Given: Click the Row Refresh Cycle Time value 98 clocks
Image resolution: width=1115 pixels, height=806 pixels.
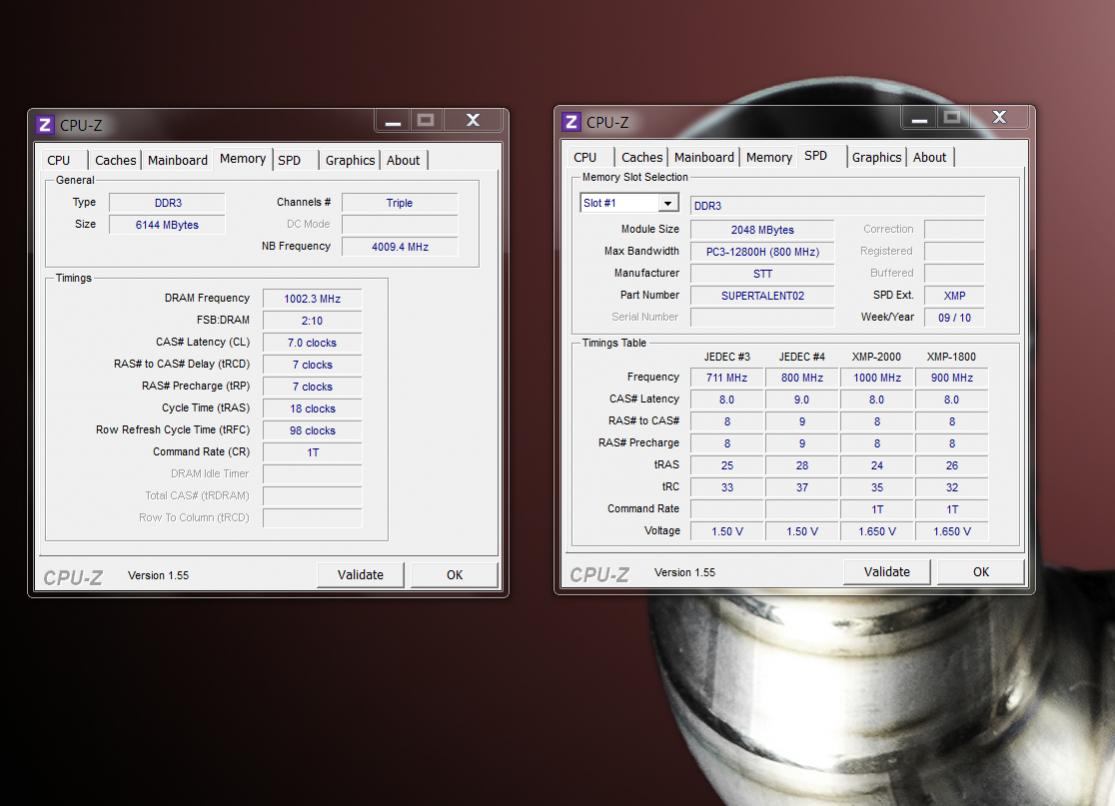Looking at the screenshot, I should pyautogui.click(x=312, y=431).
